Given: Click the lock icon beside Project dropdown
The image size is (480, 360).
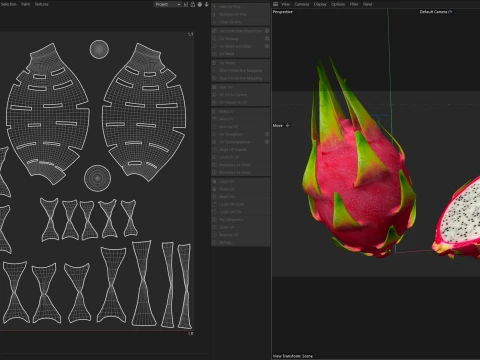Looking at the screenshot, I should pos(193,4).
